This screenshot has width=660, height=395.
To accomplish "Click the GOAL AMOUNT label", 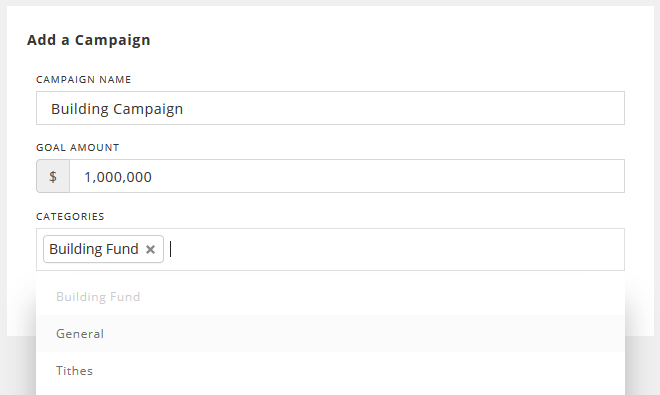I will tap(78, 148).
